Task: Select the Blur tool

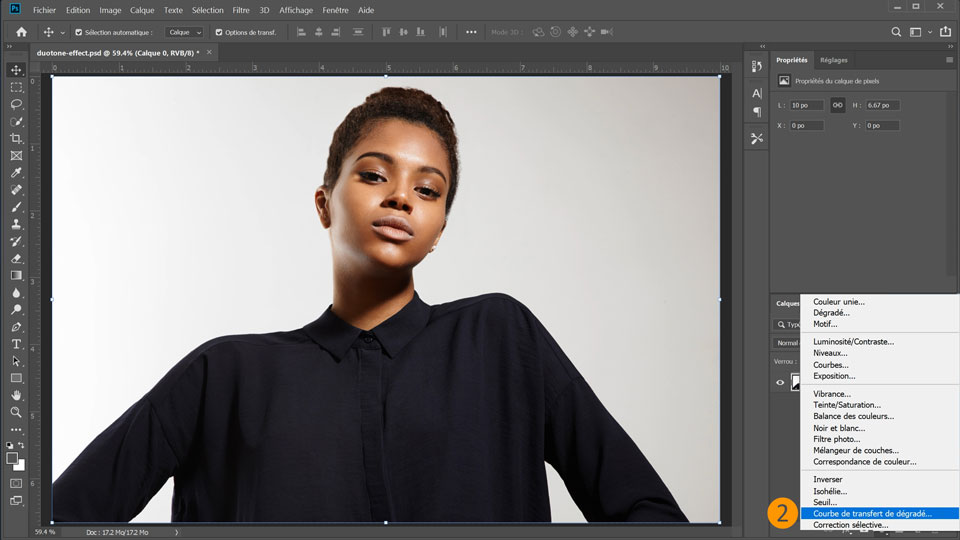Action: pyautogui.click(x=17, y=293)
